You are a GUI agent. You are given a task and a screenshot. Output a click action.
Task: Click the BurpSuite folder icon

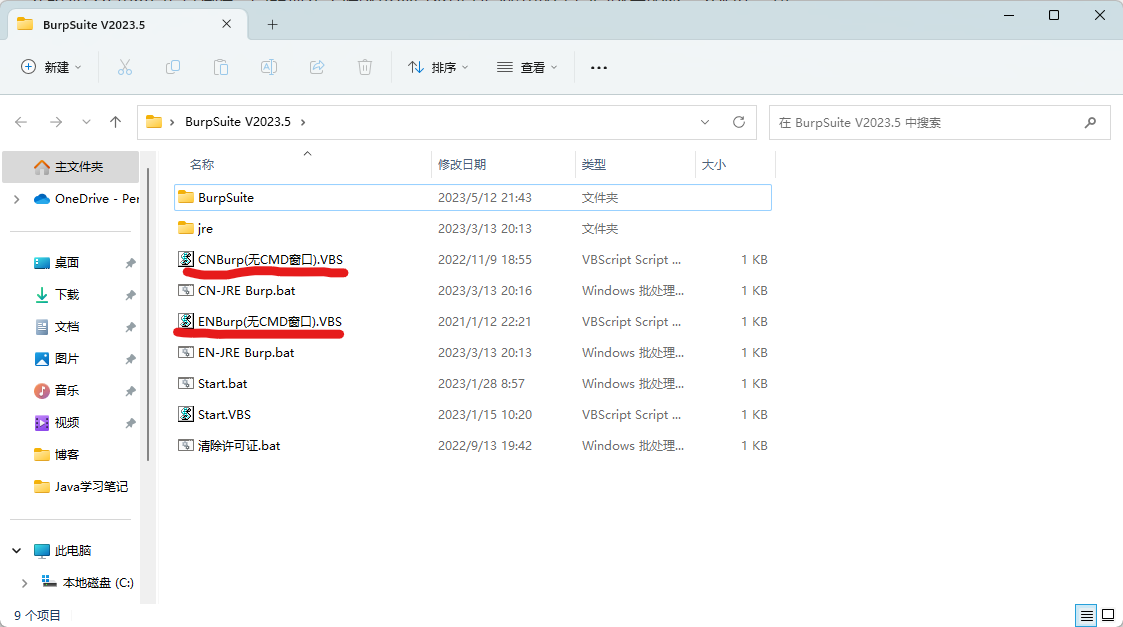click(185, 197)
